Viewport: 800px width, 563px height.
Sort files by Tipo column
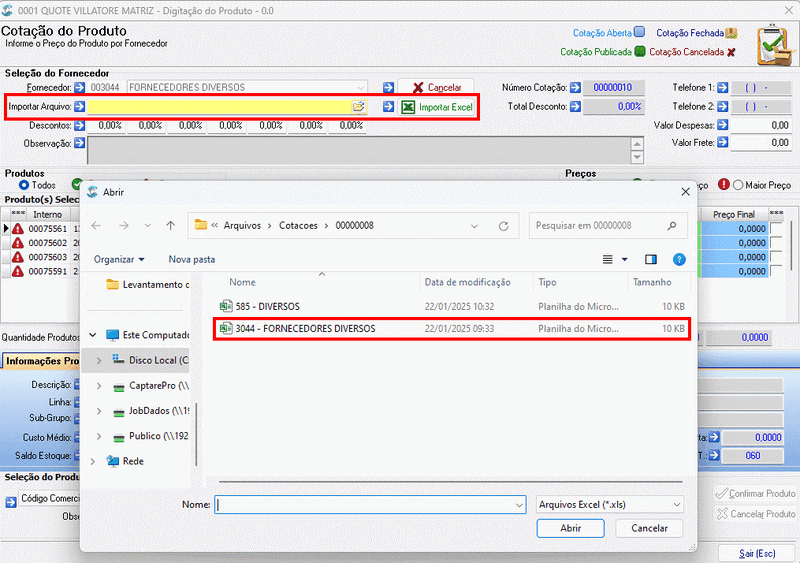point(547,282)
